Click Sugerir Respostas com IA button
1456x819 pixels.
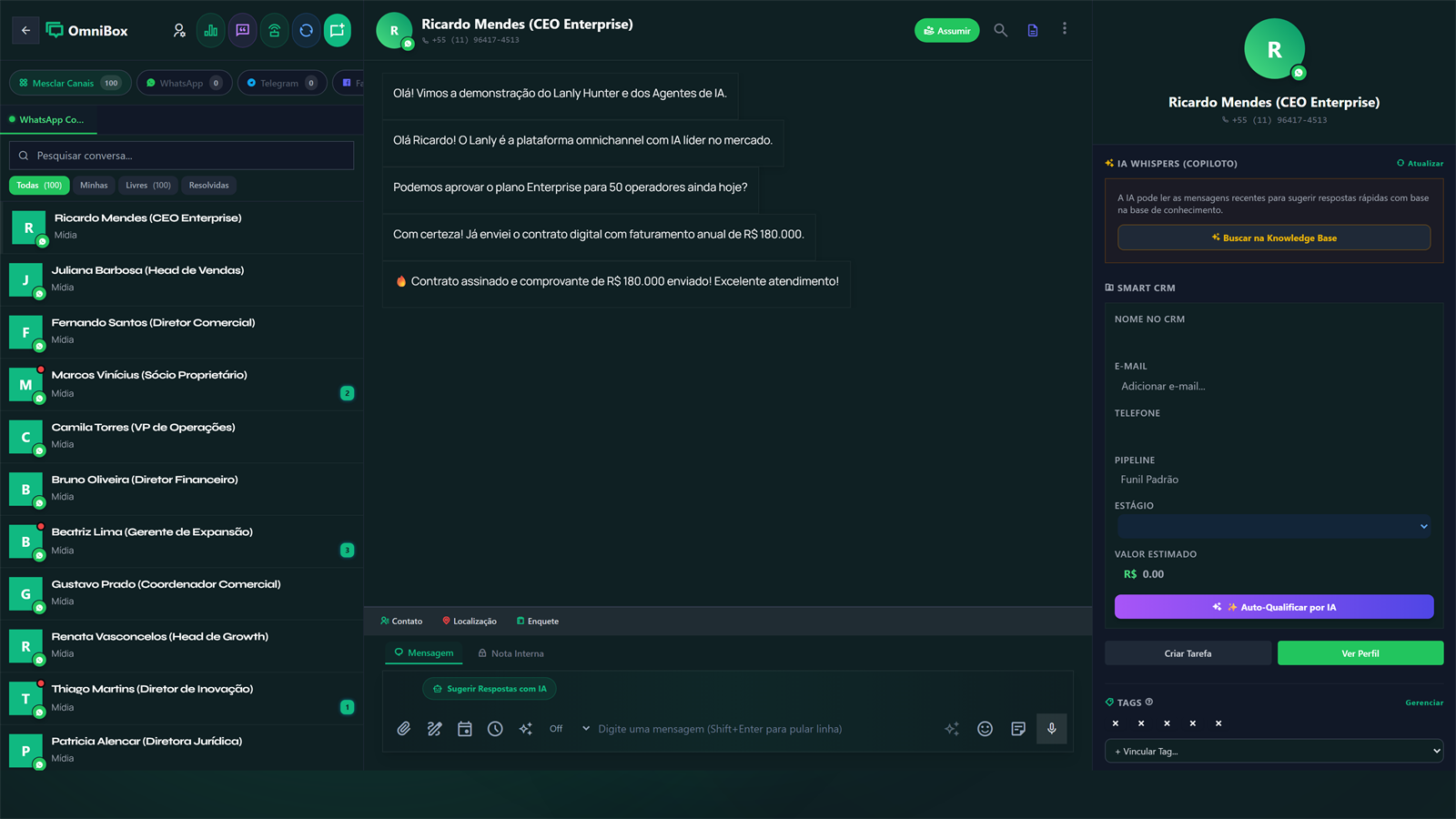[x=490, y=689]
